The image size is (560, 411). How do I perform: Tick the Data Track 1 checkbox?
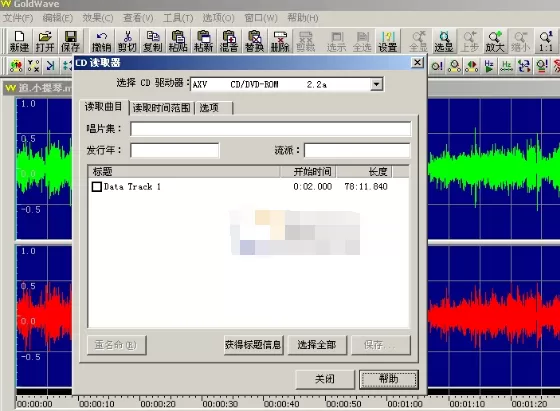97,187
